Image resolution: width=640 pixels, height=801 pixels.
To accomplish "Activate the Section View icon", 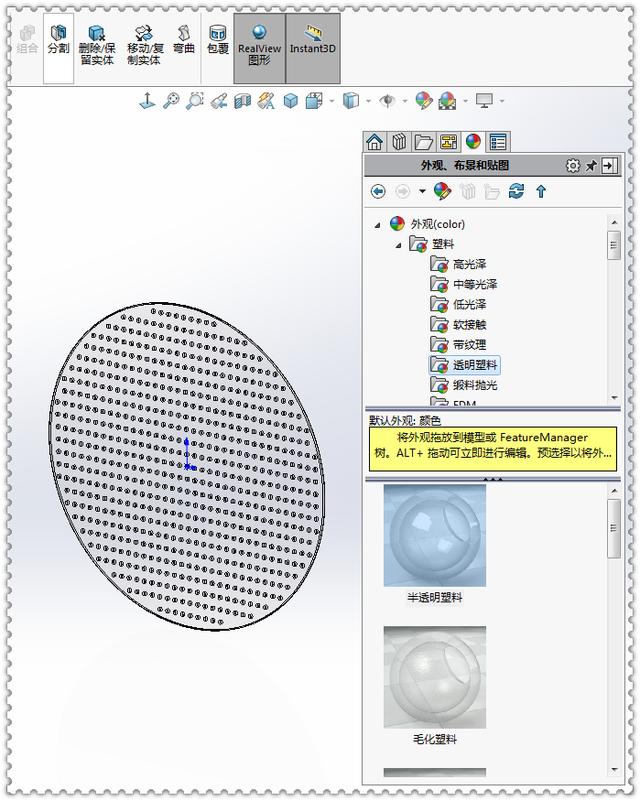I will (x=243, y=101).
